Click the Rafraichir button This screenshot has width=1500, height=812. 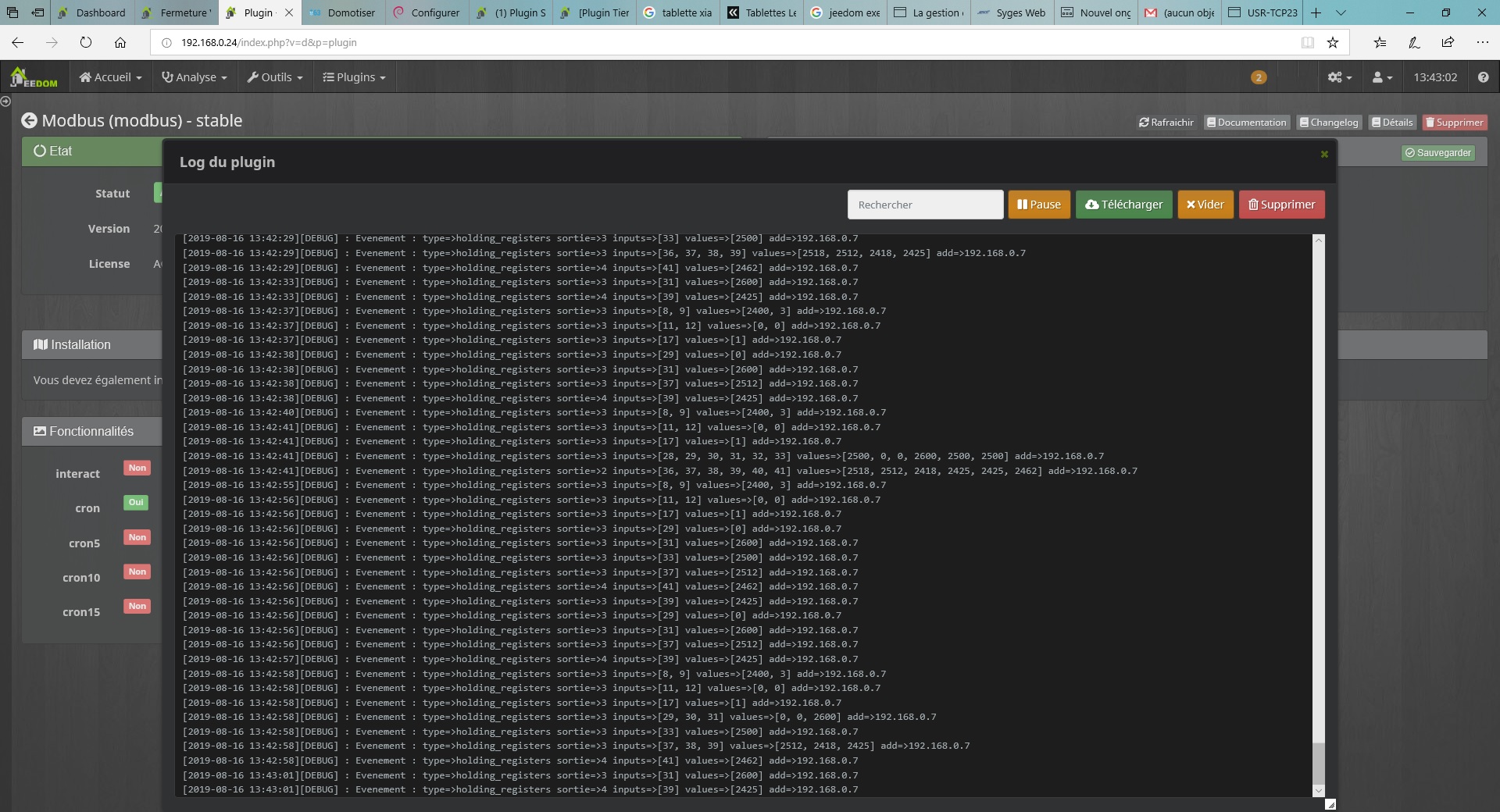tap(1166, 123)
